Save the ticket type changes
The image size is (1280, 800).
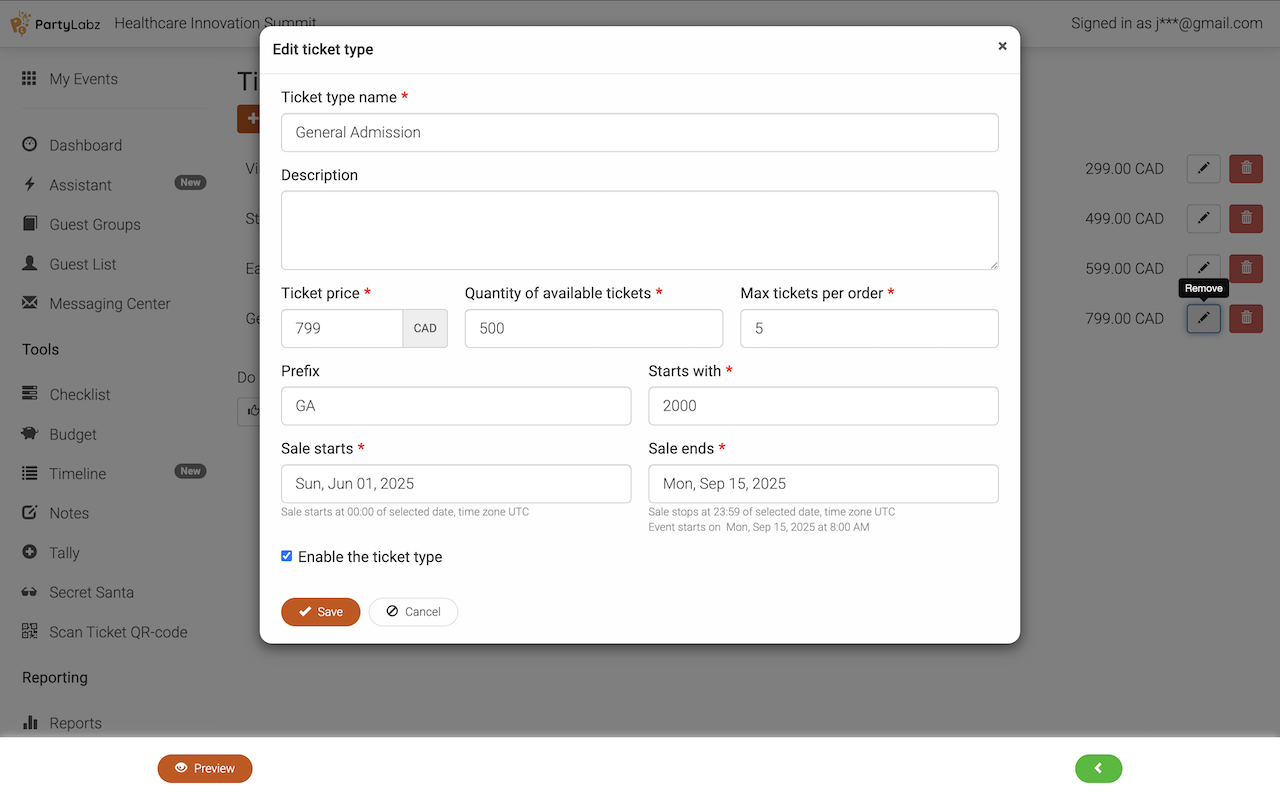tap(320, 612)
